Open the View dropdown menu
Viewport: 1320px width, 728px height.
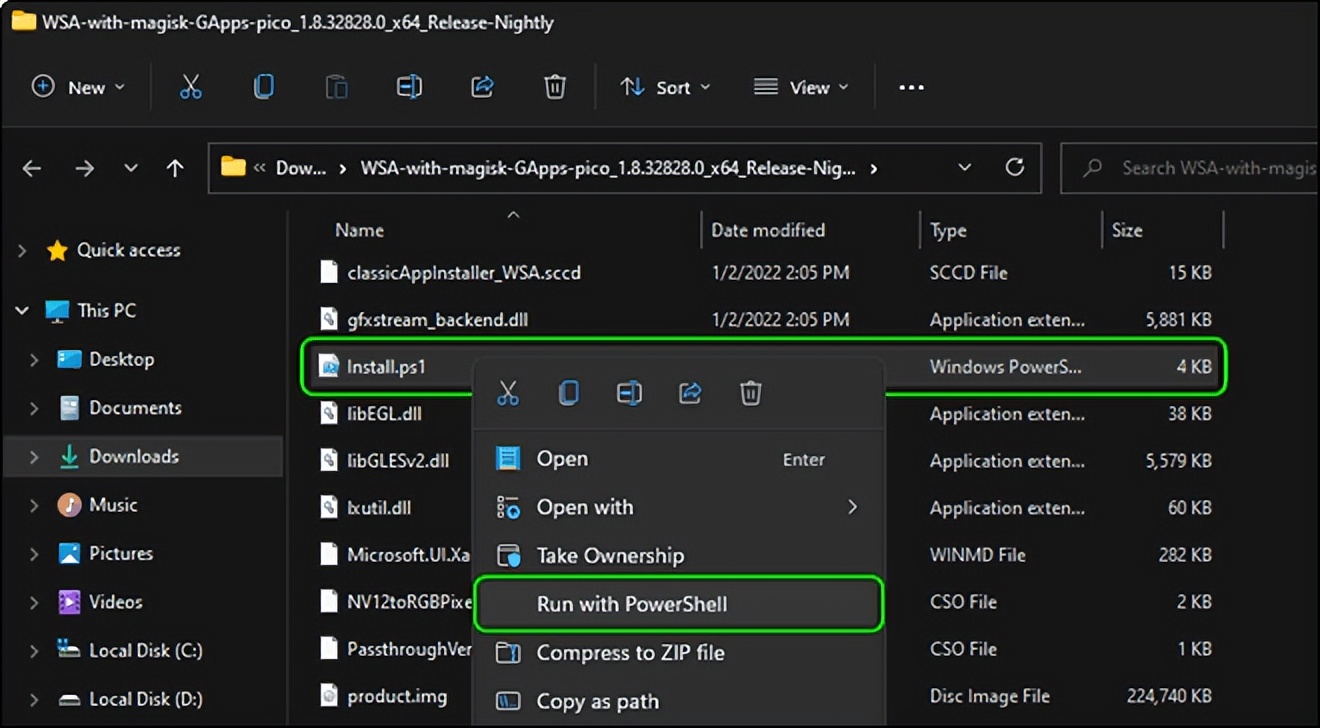click(x=801, y=87)
